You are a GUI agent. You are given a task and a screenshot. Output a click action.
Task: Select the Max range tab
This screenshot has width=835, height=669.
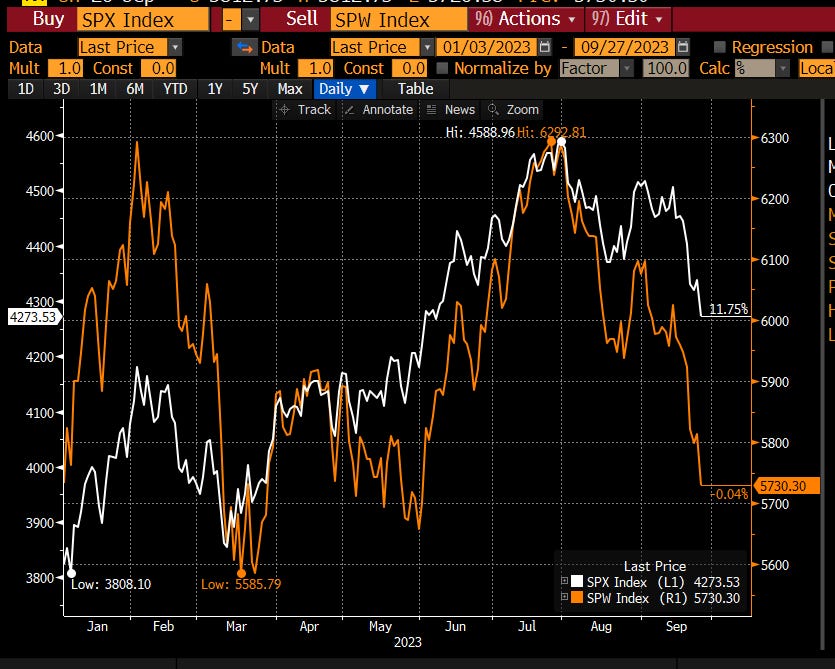click(x=290, y=89)
